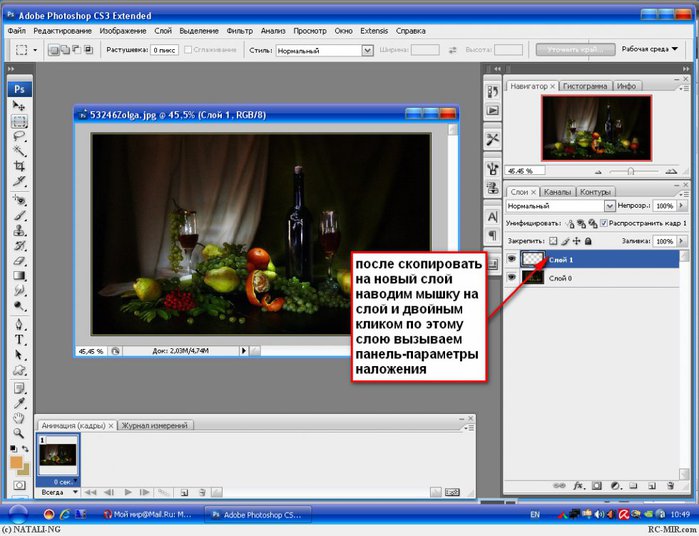Image resolution: width=699 pixels, height=536 pixels.
Task: Click the foreground color swatch
Action: pos(16,462)
